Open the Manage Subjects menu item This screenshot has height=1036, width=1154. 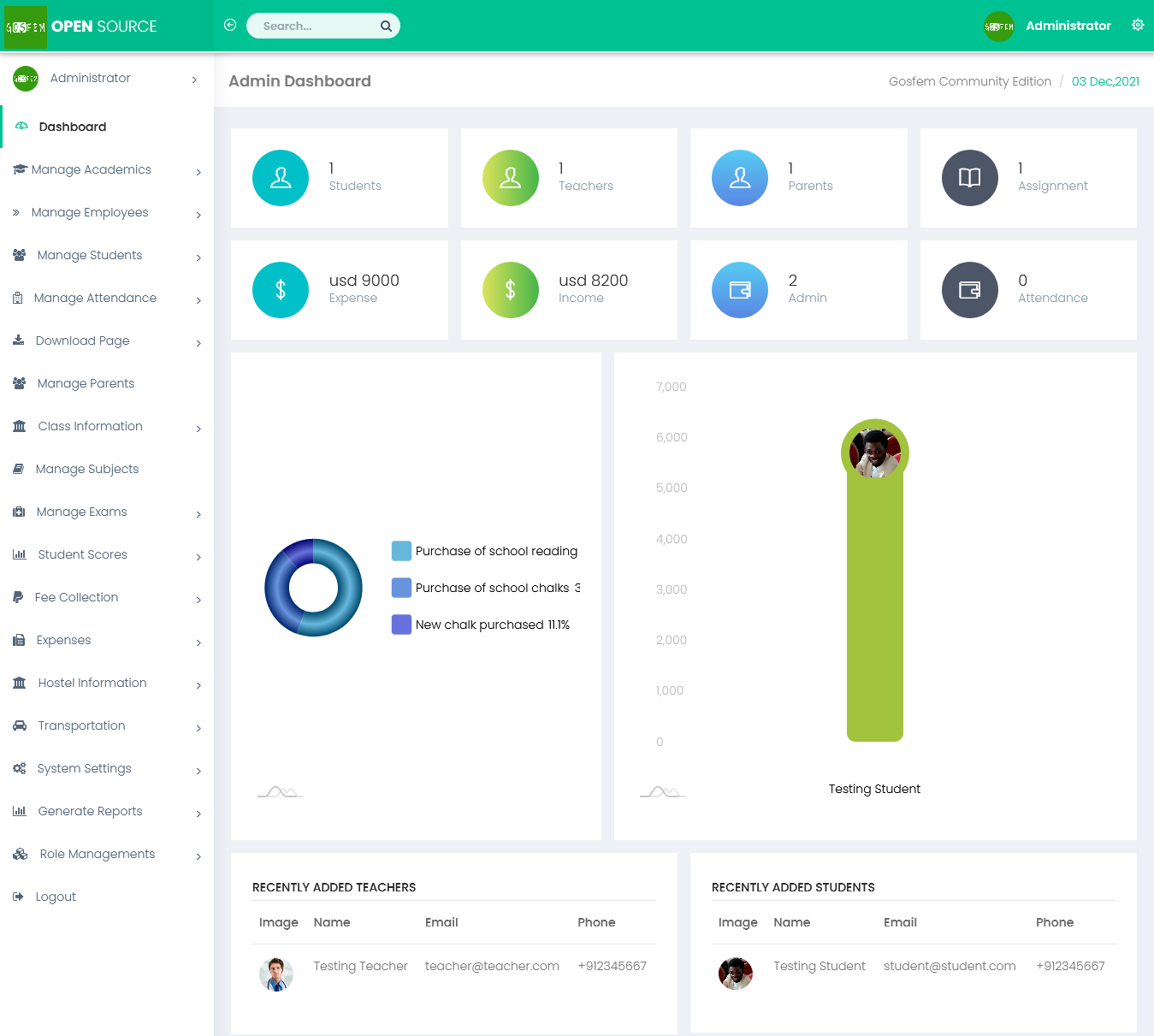pos(86,469)
